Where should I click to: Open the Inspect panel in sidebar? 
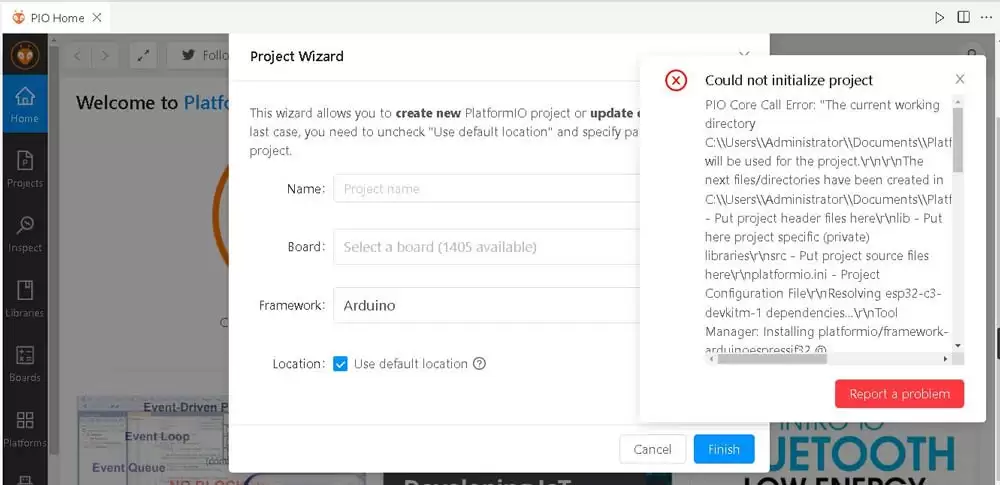[x=25, y=233]
